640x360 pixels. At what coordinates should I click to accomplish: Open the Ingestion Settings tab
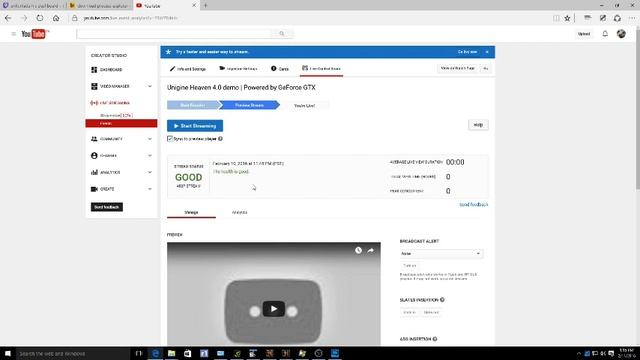[x=238, y=69]
